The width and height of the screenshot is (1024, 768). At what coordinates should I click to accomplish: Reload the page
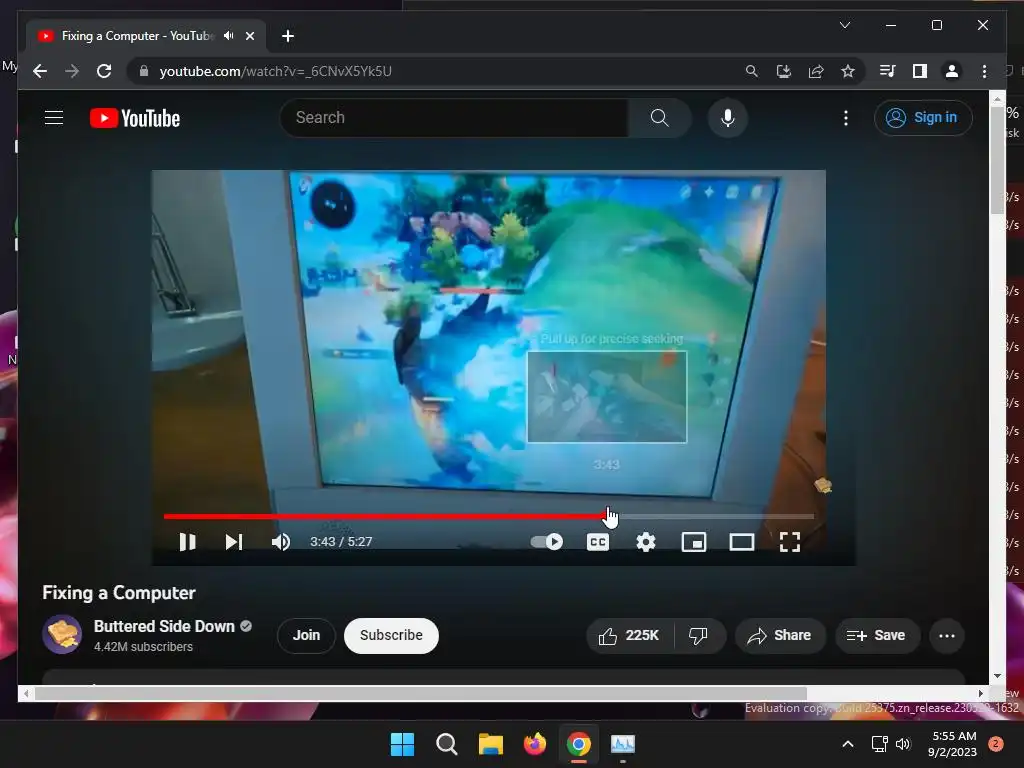(x=104, y=71)
